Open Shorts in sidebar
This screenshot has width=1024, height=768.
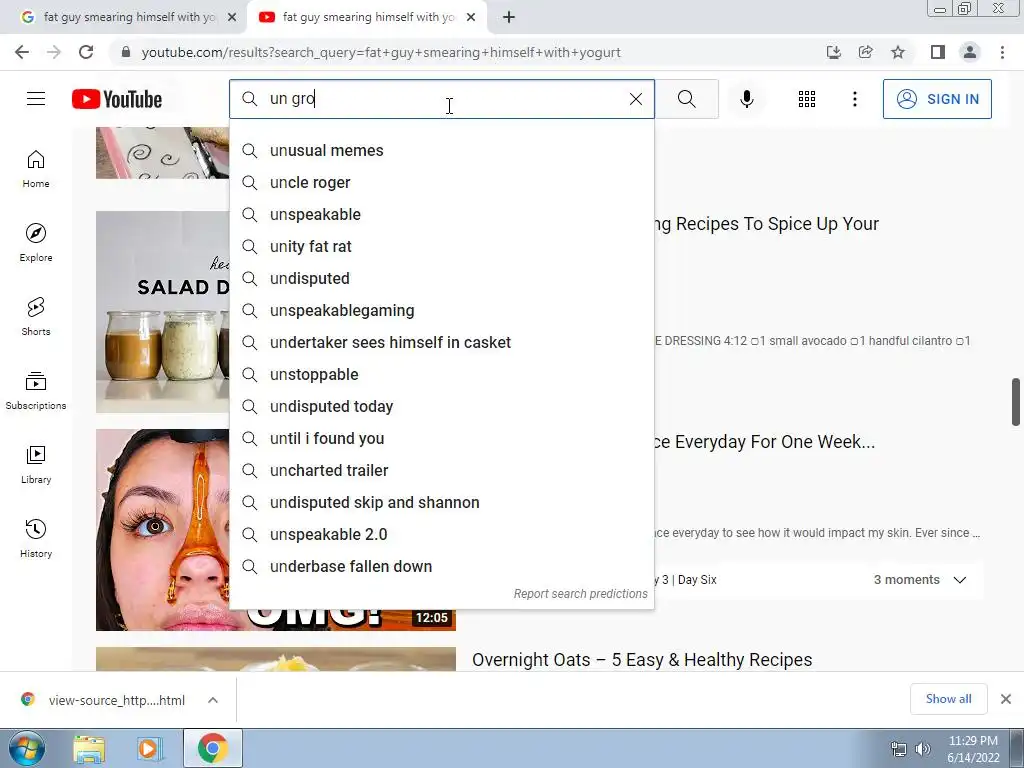pos(36,316)
